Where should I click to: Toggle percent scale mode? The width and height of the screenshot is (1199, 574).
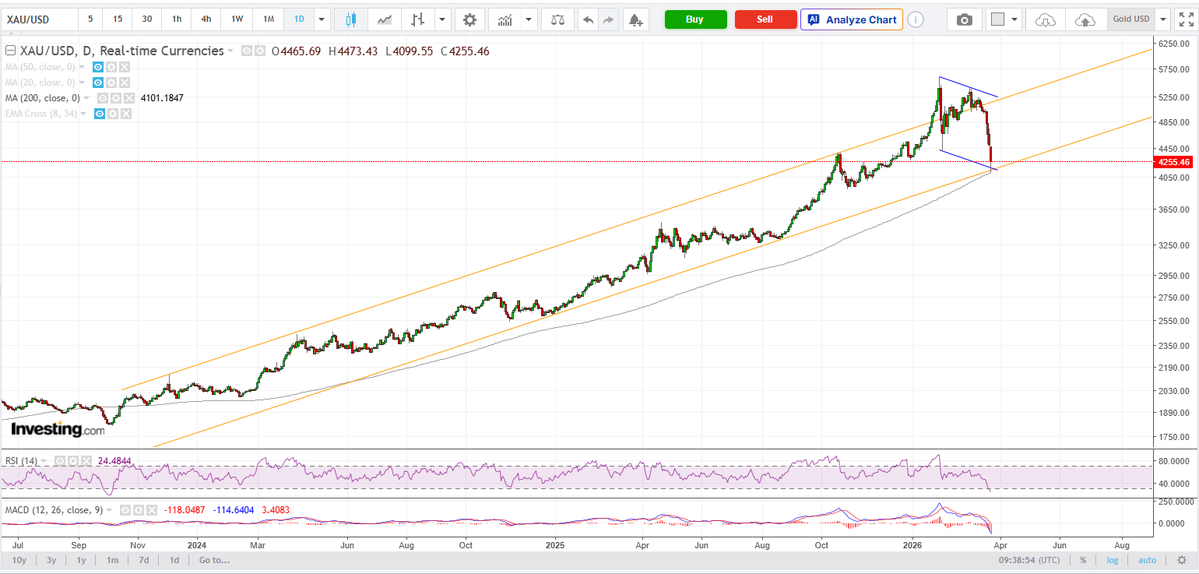pos(1083,560)
